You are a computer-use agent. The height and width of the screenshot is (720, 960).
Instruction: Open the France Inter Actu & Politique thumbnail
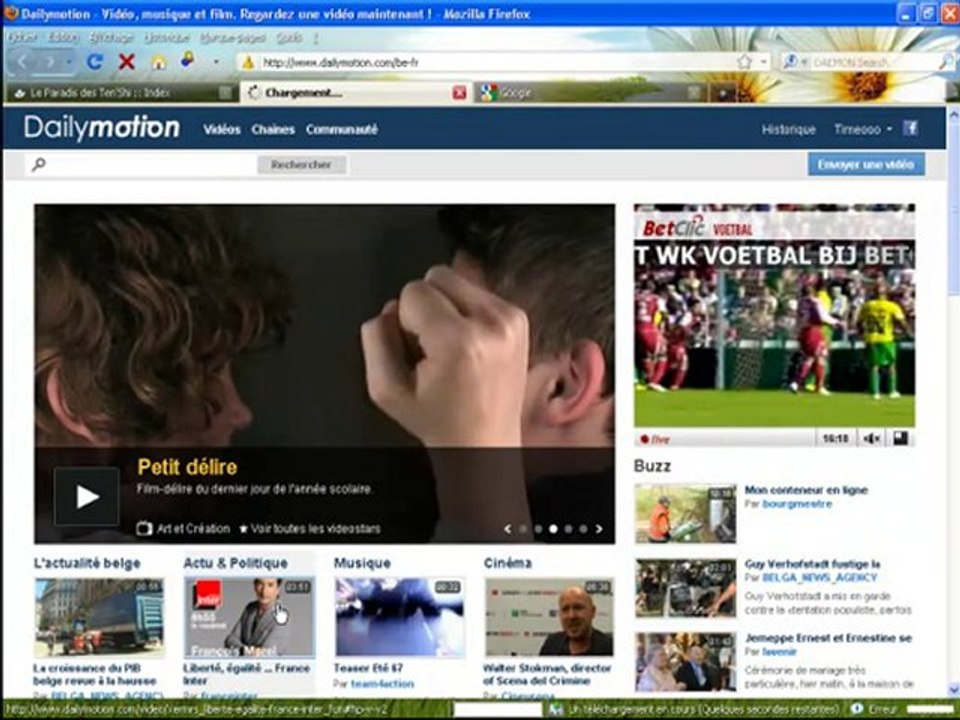(249, 617)
